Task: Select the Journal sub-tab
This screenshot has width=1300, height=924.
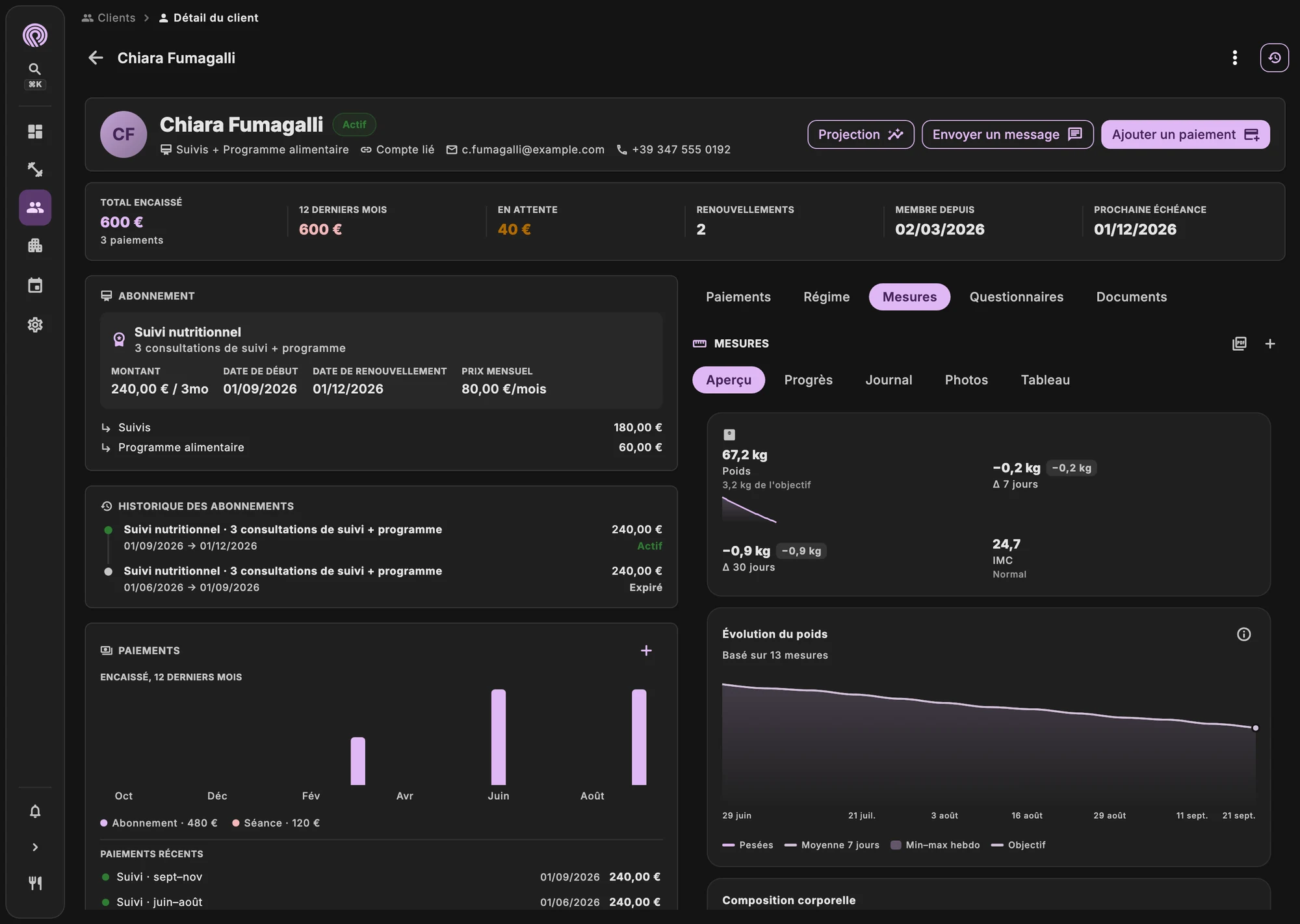Action: (889, 380)
